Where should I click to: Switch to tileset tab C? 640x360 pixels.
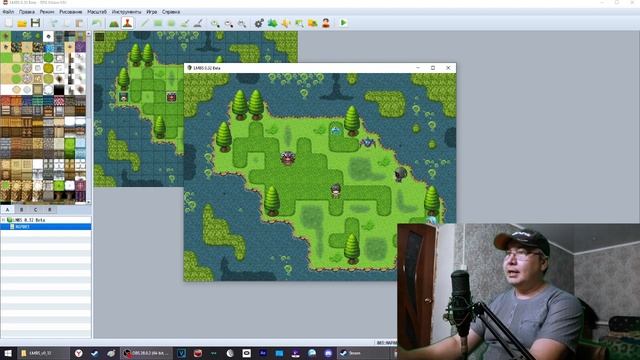tap(36, 209)
